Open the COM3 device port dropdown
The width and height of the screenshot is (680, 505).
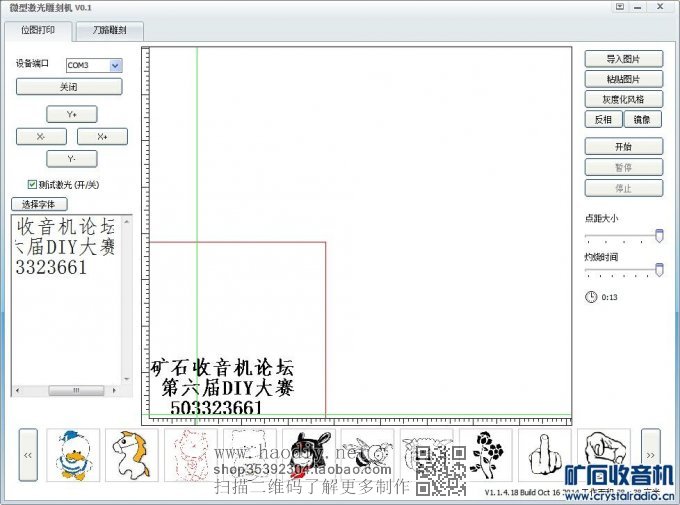click(116, 65)
